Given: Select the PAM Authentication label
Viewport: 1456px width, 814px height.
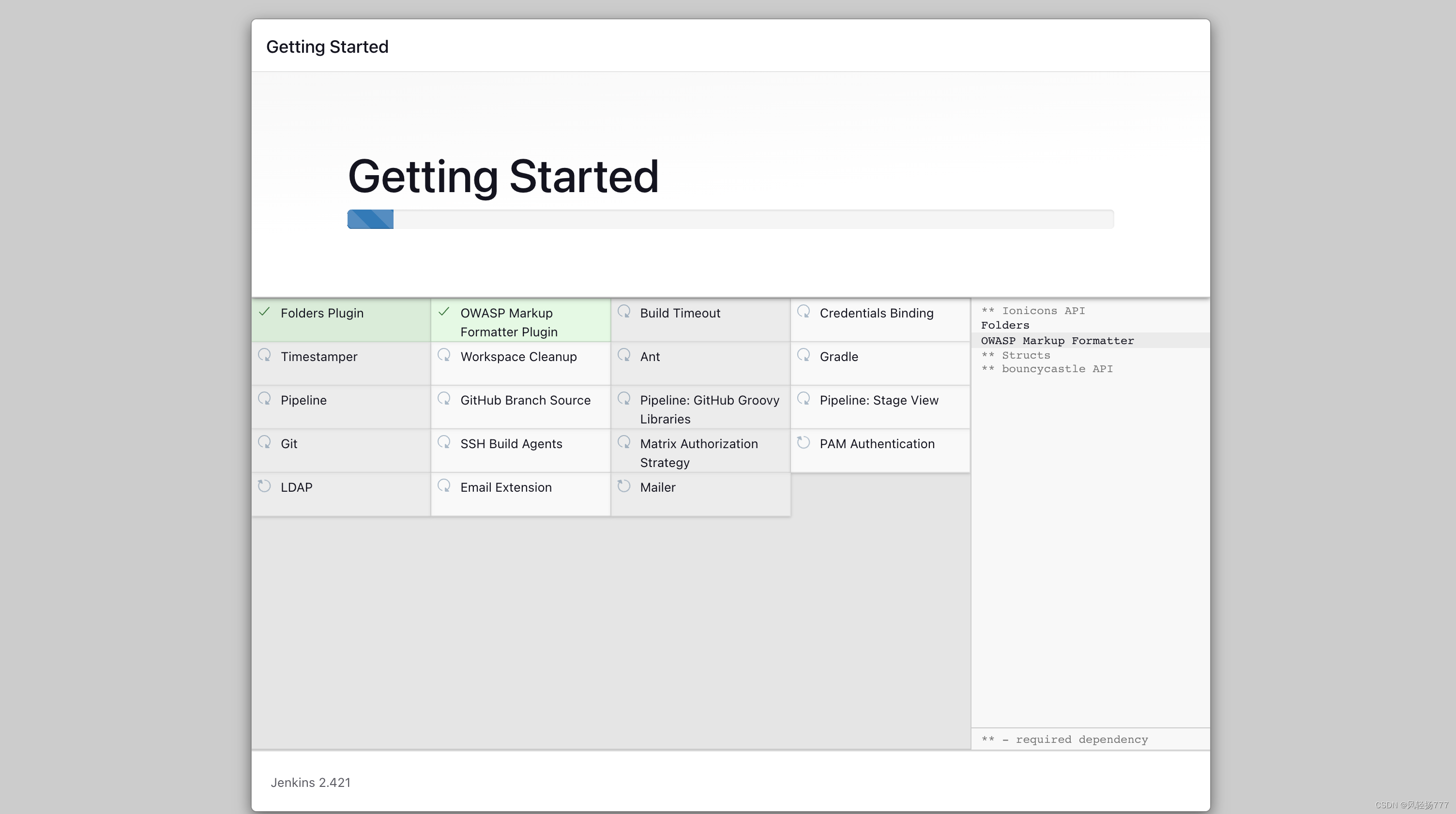Looking at the screenshot, I should pos(877,444).
